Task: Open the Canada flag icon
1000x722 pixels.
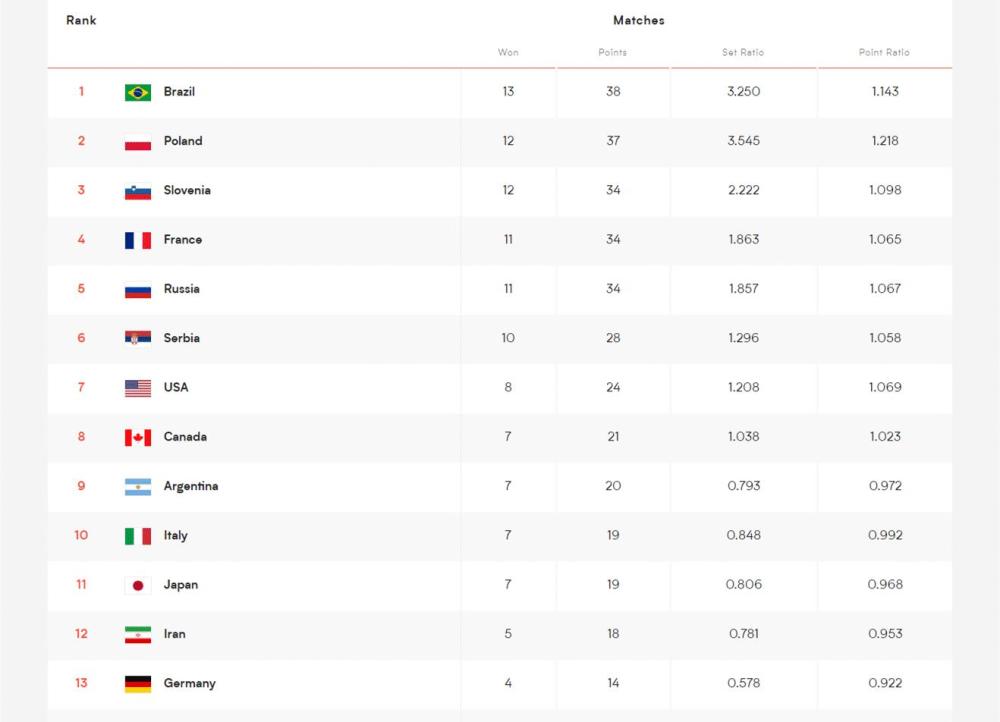Action: point(138,438)
